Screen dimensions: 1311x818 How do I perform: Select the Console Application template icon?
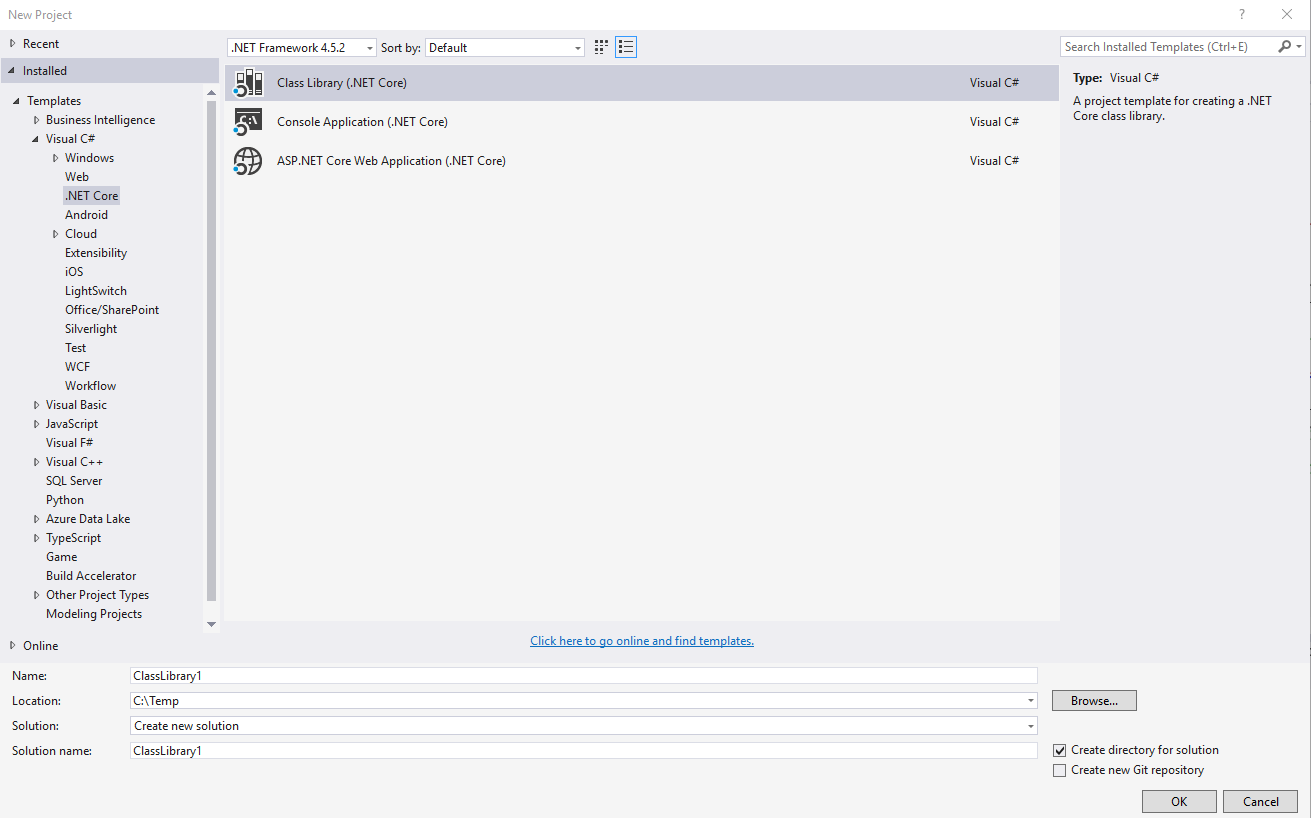pos(248,122)
